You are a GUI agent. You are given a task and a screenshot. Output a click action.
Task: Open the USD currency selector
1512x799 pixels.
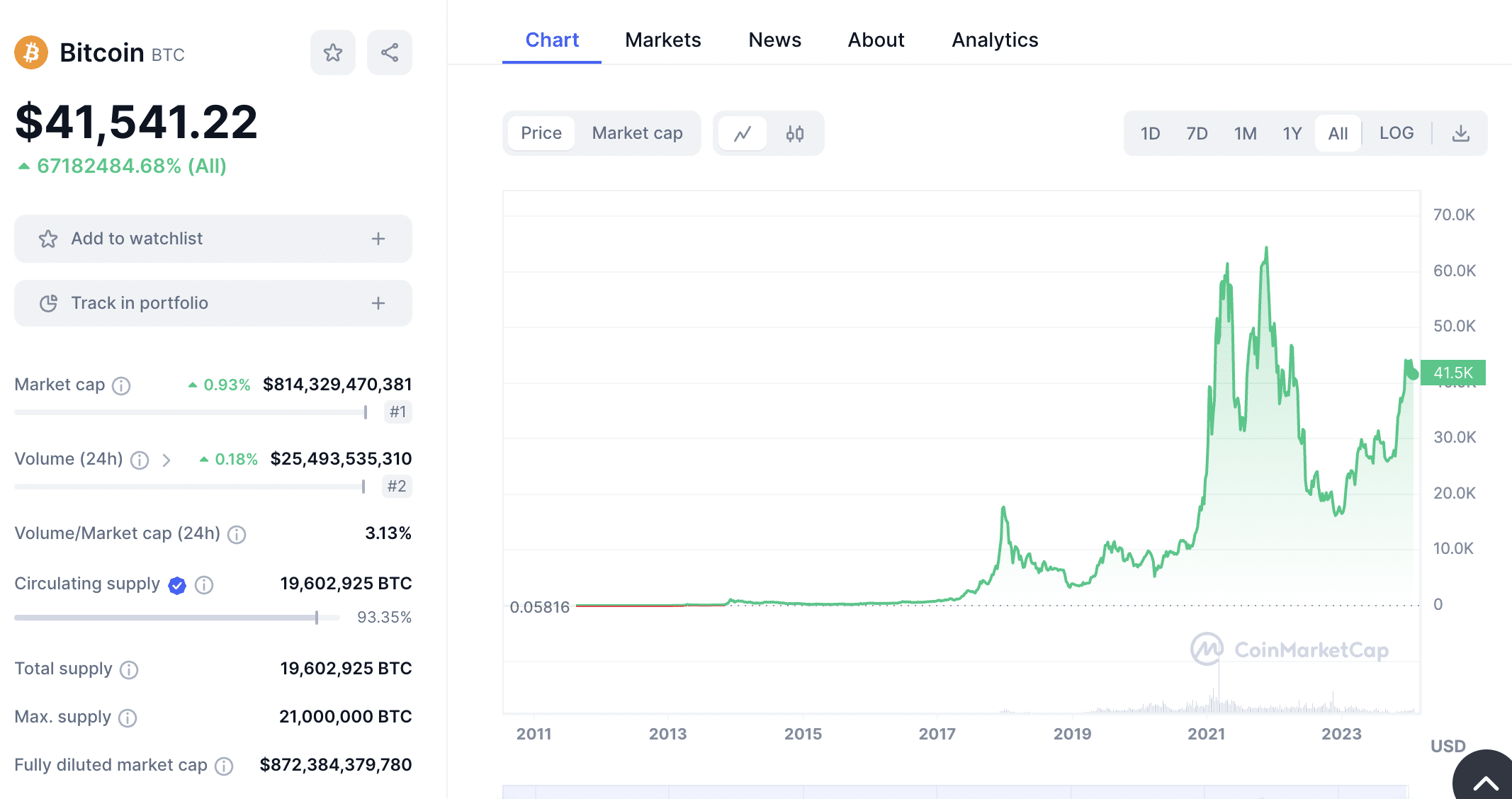pos(1448,746)
